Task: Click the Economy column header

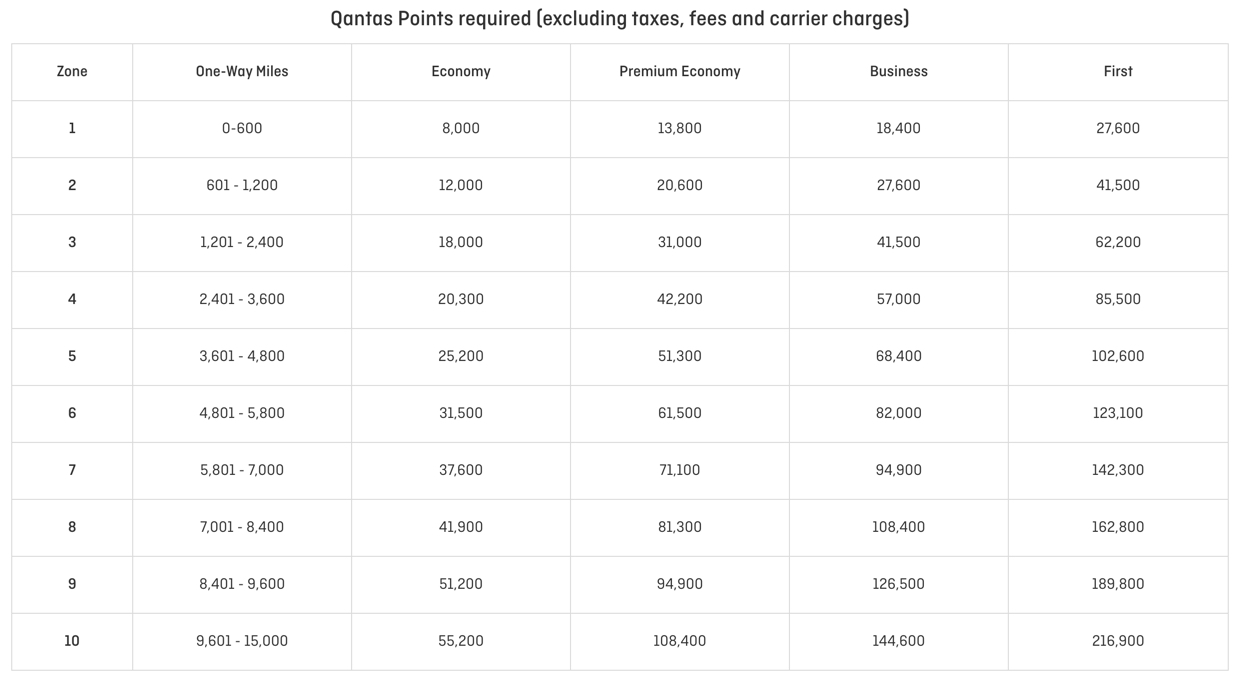Action: 461,71
